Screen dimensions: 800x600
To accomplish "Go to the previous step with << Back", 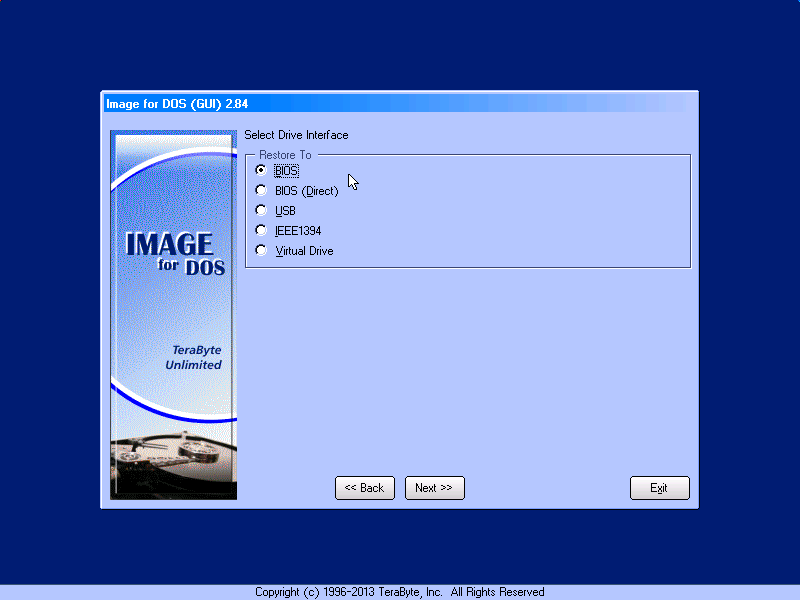I will tap(364, 488).
